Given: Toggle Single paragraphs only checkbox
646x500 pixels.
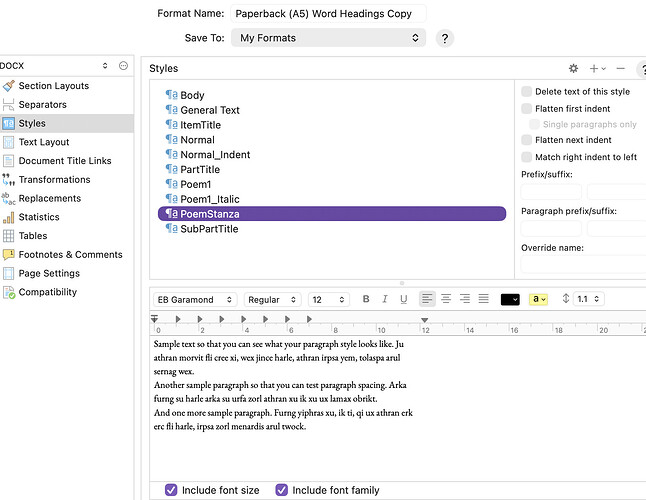Looking at the screenshot, I should coord(534,124).
